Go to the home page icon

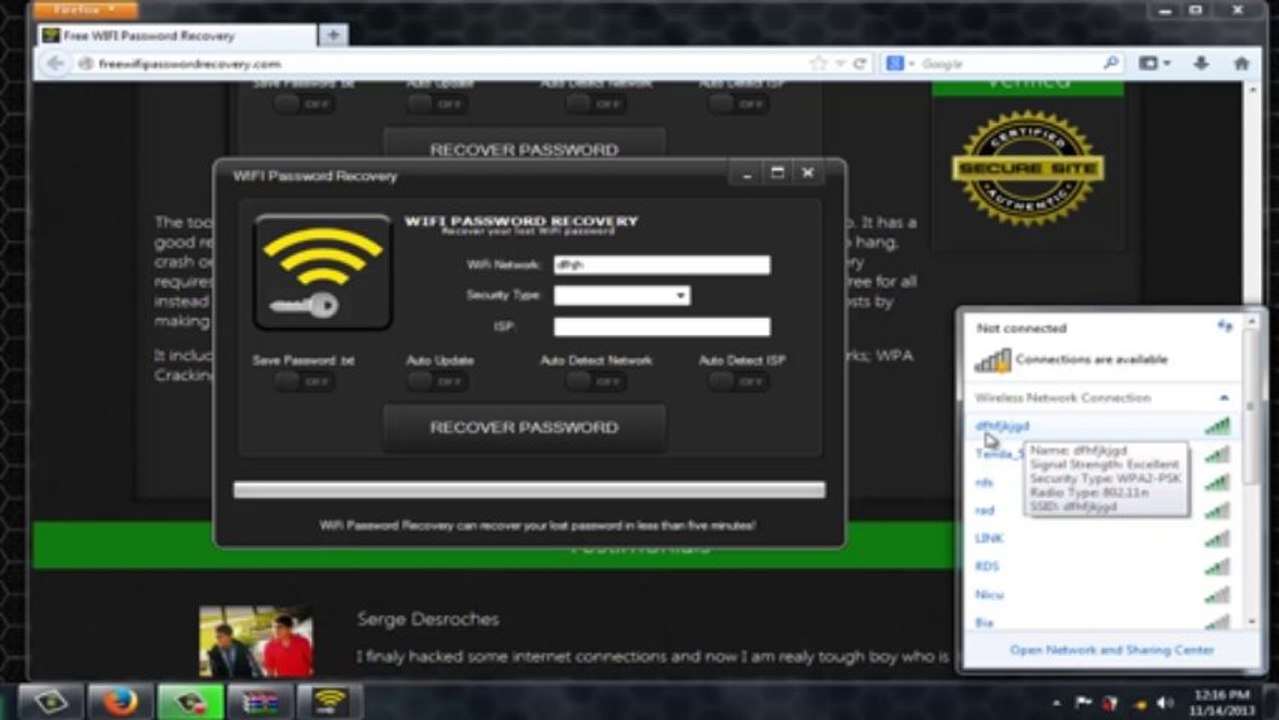[x=1241, y=63]
